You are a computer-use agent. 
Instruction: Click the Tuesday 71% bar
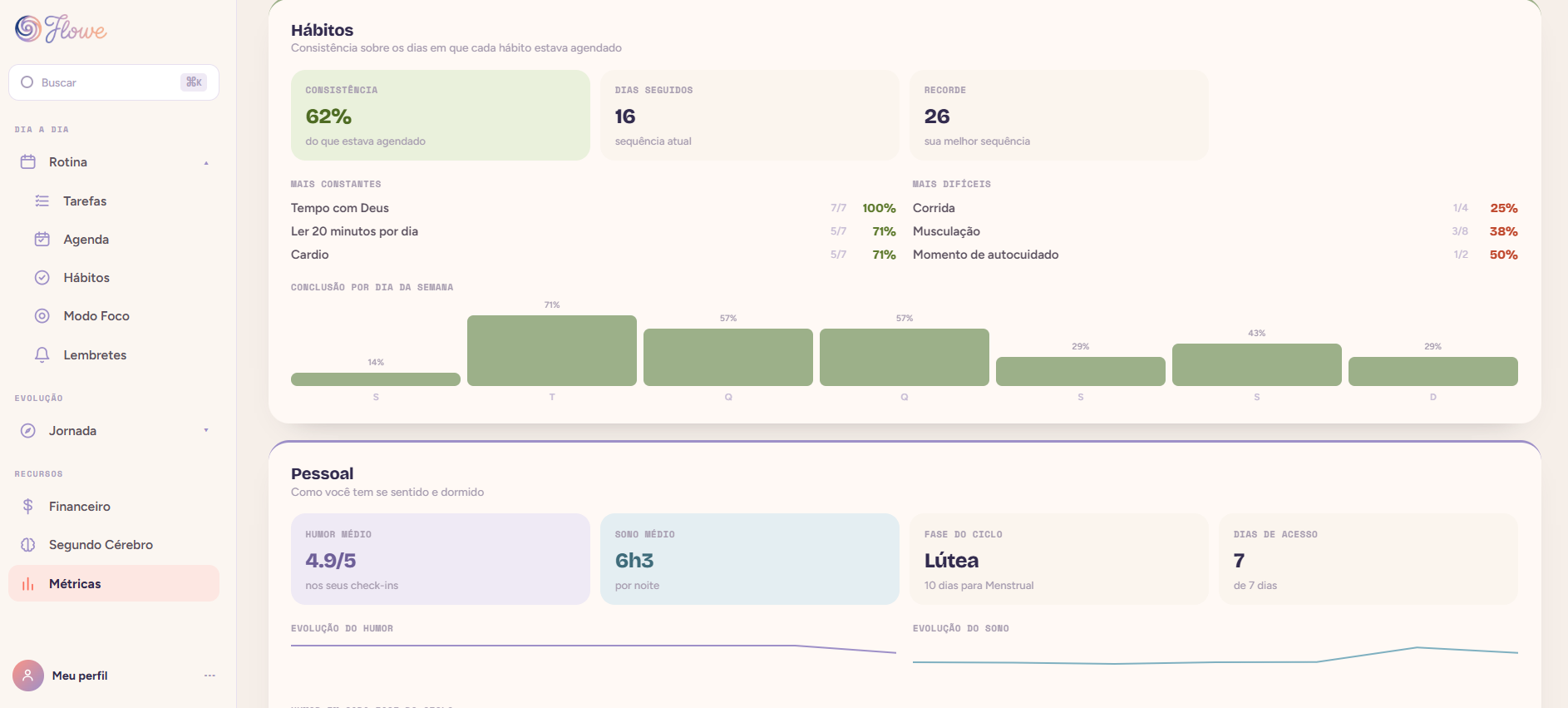[552, 350]
